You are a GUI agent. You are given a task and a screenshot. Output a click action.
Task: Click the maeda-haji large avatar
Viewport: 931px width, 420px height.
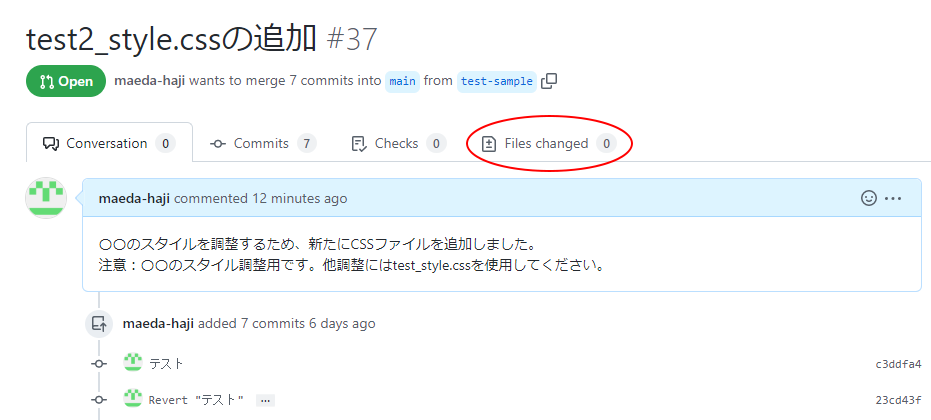coord(45,198)
